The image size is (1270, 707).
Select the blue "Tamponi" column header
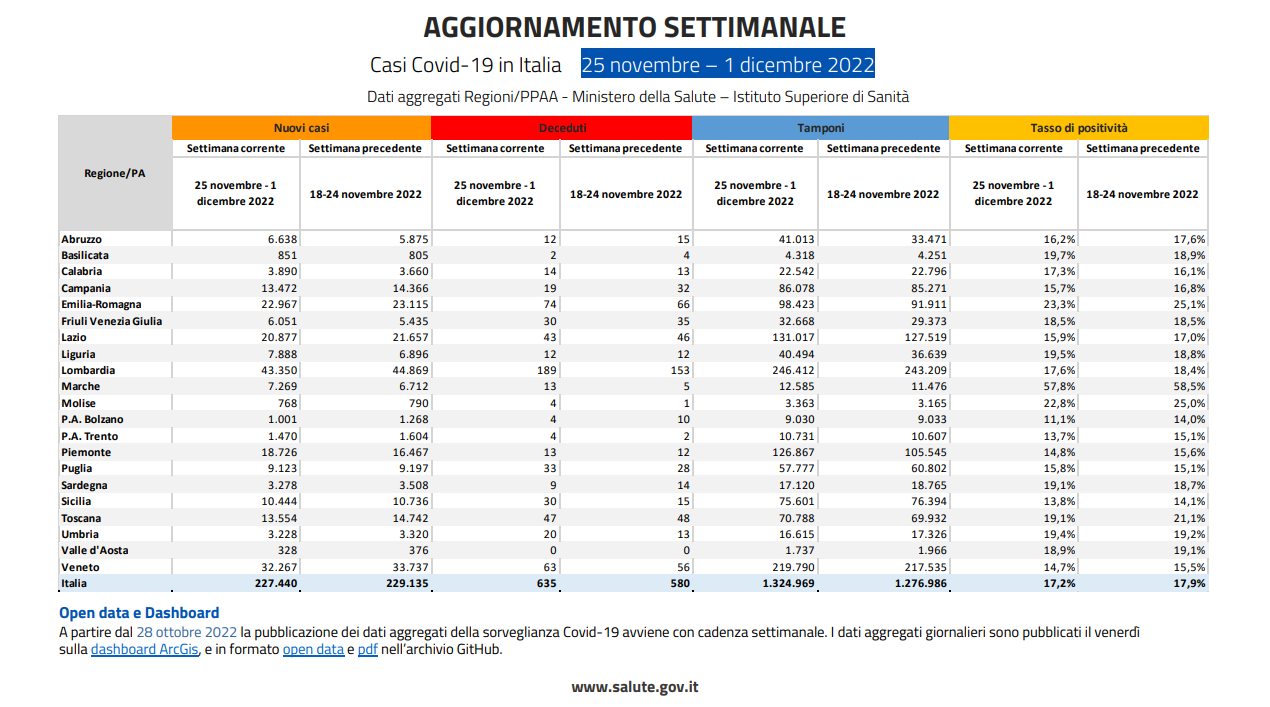tap(821, 128)
